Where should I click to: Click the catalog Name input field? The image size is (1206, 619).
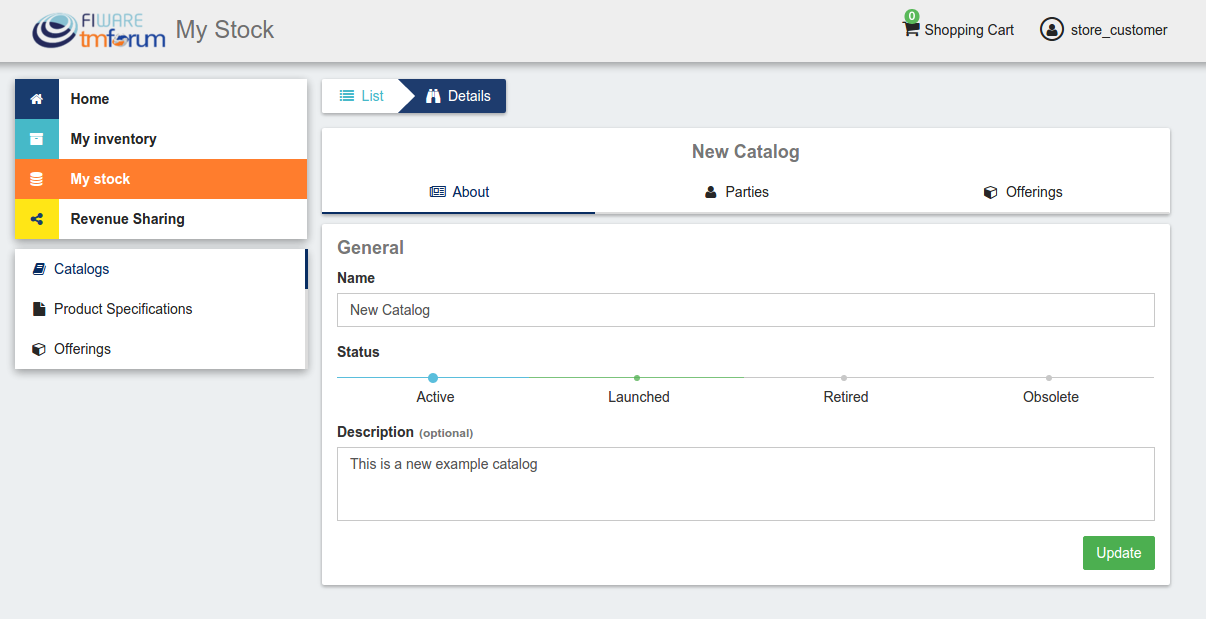point(746,310)
